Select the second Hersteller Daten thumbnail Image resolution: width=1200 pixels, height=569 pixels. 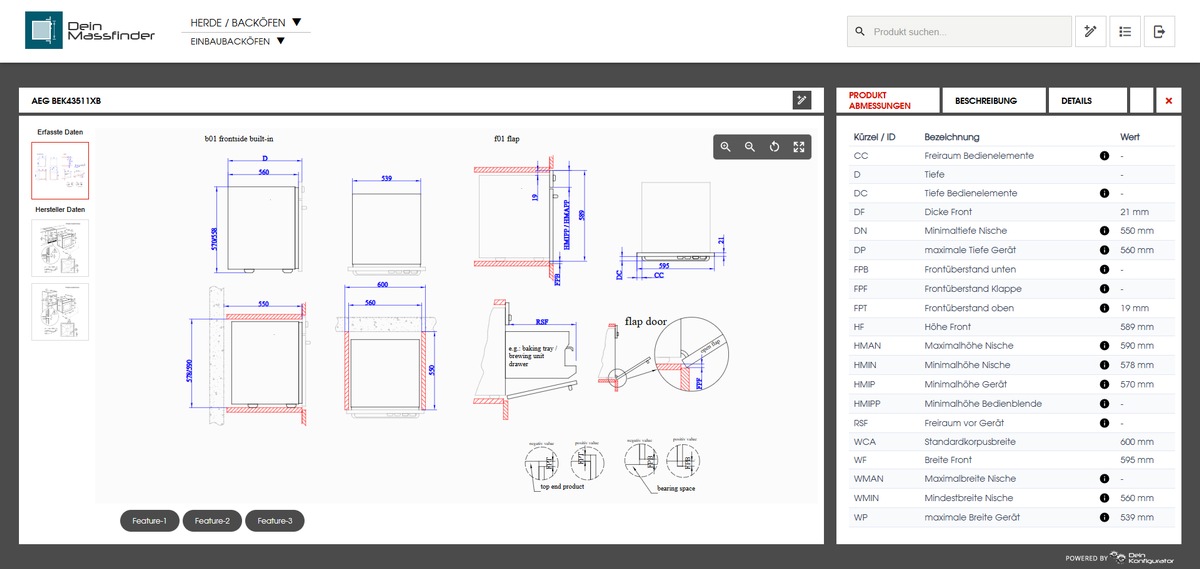pos(60,312)
